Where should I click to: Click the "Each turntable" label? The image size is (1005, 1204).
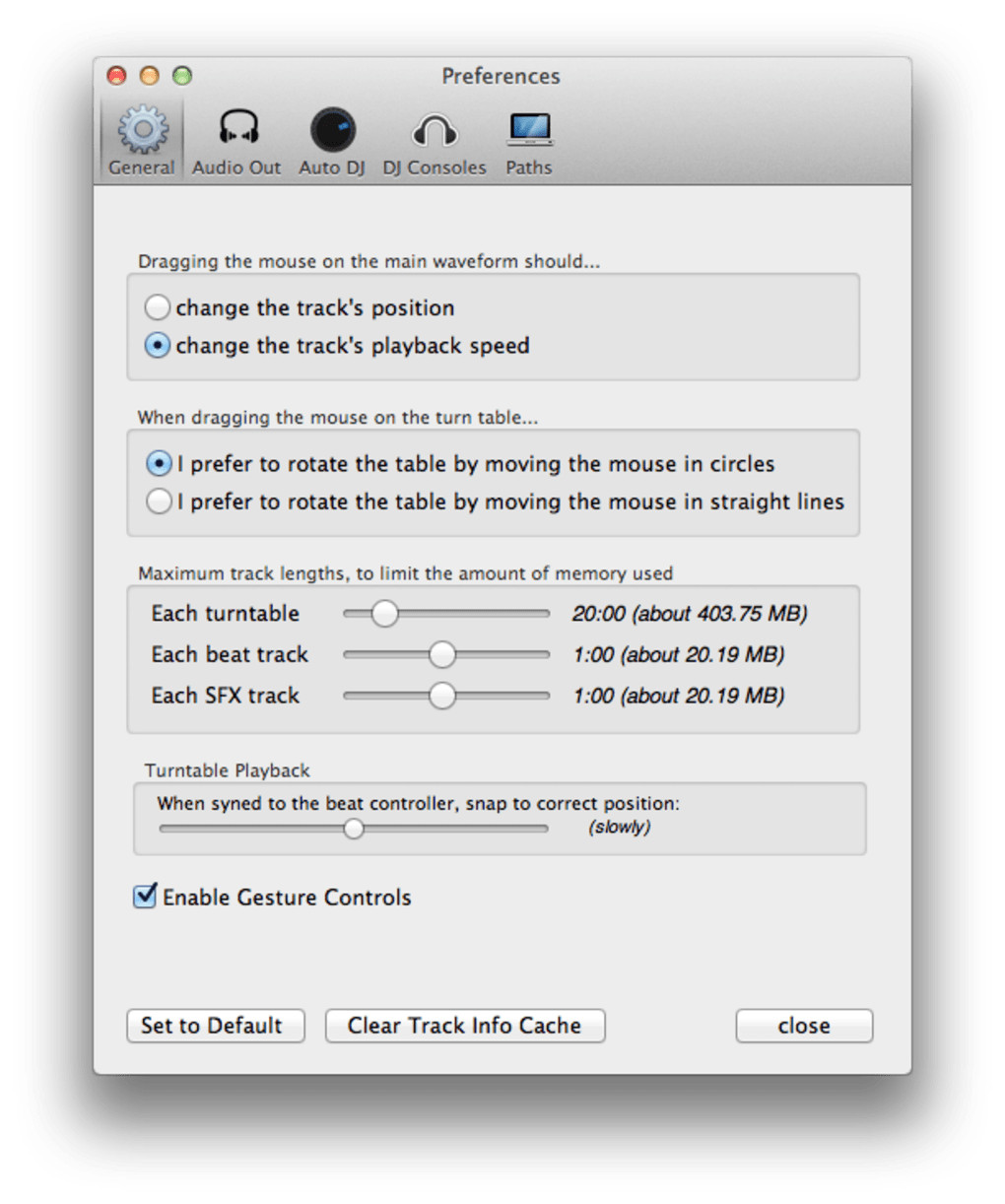coord(226,613)
